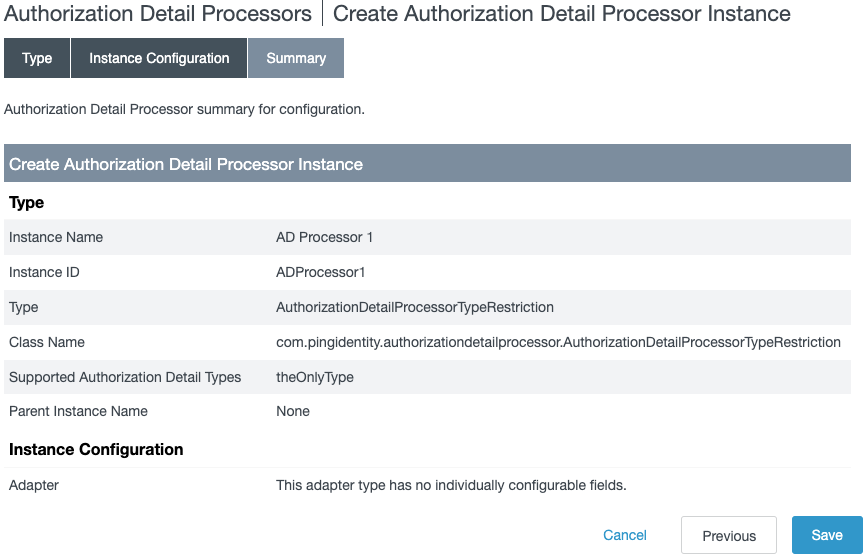Click the Authorization Detail Processors page title

coord(158,14)
